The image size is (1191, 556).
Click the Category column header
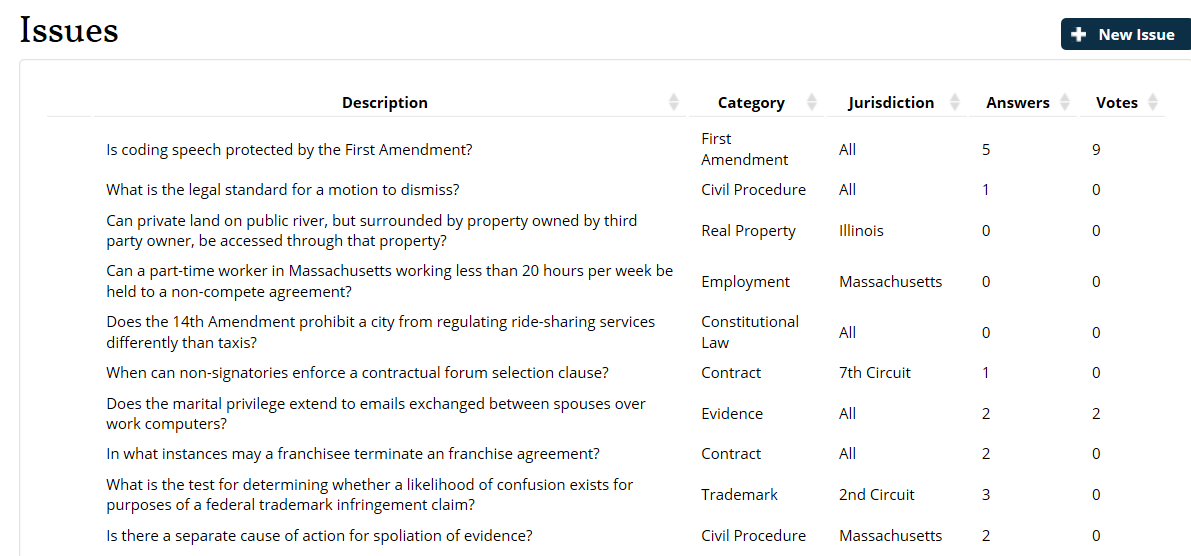751,103
